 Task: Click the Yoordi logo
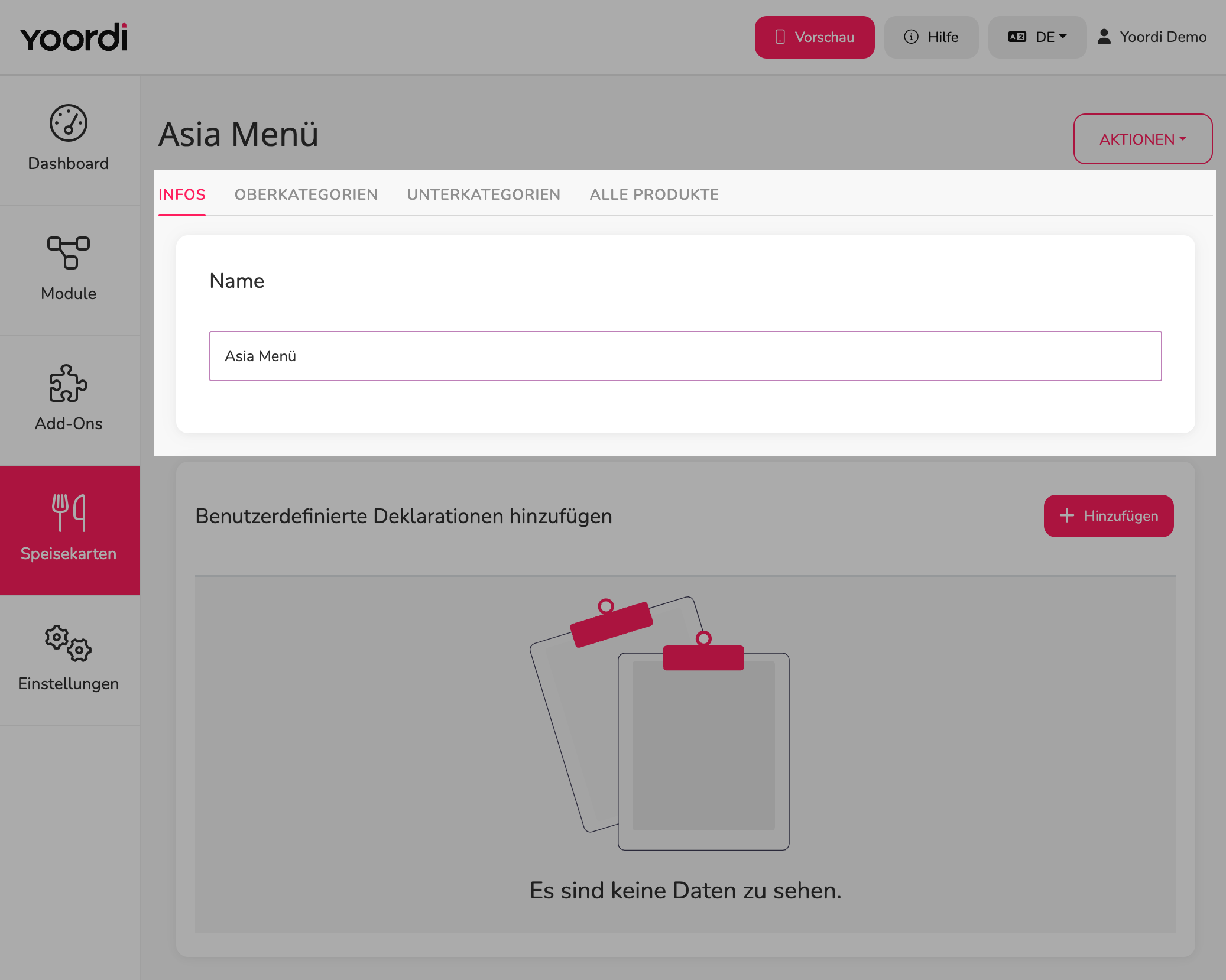click(74, 37)
